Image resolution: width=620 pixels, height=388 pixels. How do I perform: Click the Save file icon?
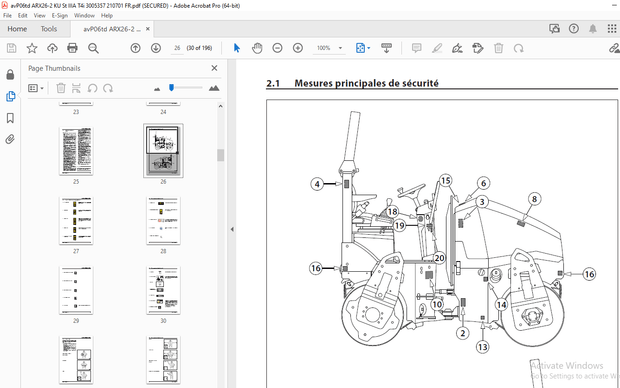(11, 48)
